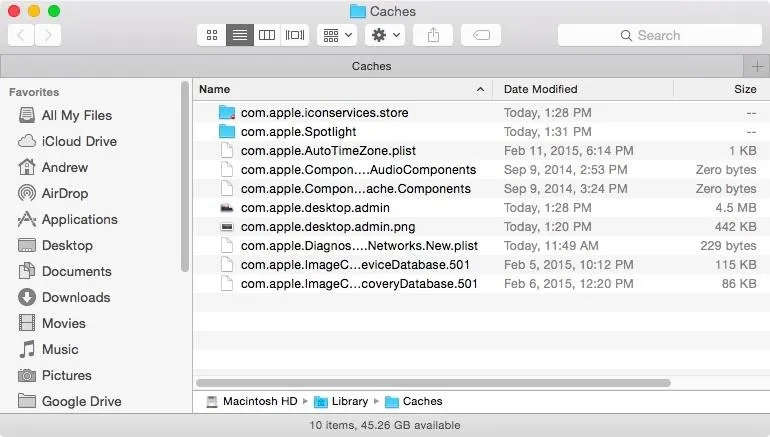Open Applications in sidebar
This screenshot has width=770, height=437.
[x=68, y=219]
